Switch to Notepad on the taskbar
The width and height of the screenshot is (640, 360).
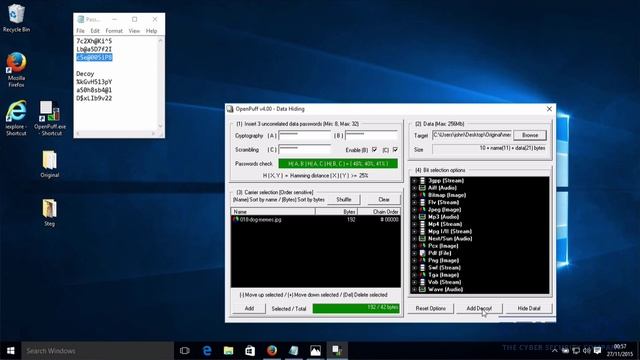coord(293,351)
